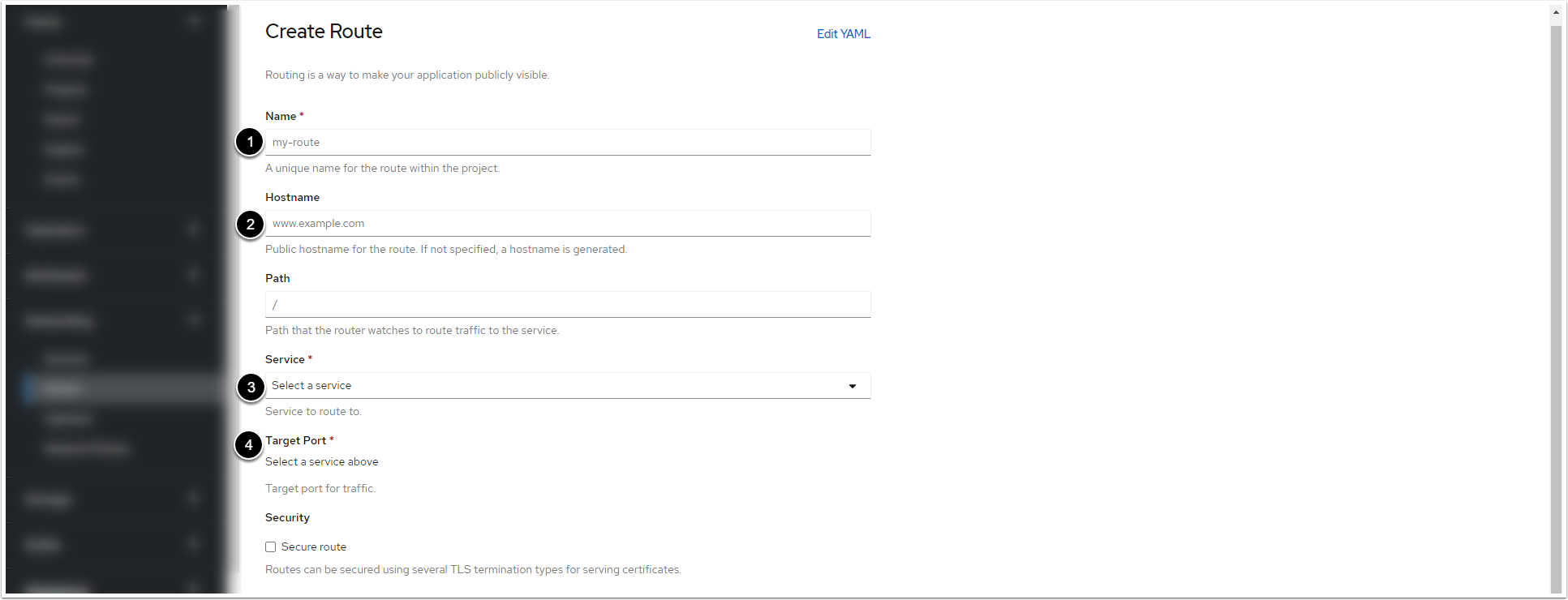Screen dimensions: 1568x600
Task: Focus the Name input with my-route placeholder
Action: 567,143
